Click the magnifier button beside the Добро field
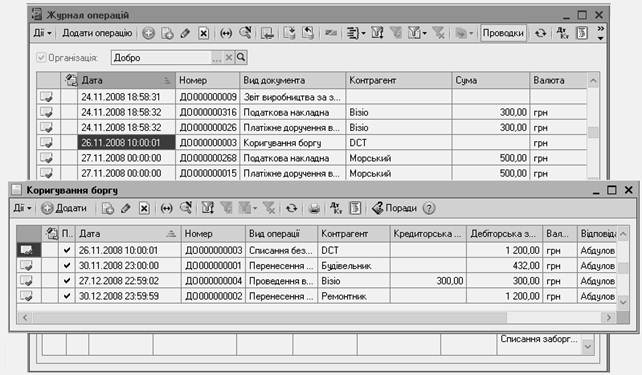 (x=241, y=57)
